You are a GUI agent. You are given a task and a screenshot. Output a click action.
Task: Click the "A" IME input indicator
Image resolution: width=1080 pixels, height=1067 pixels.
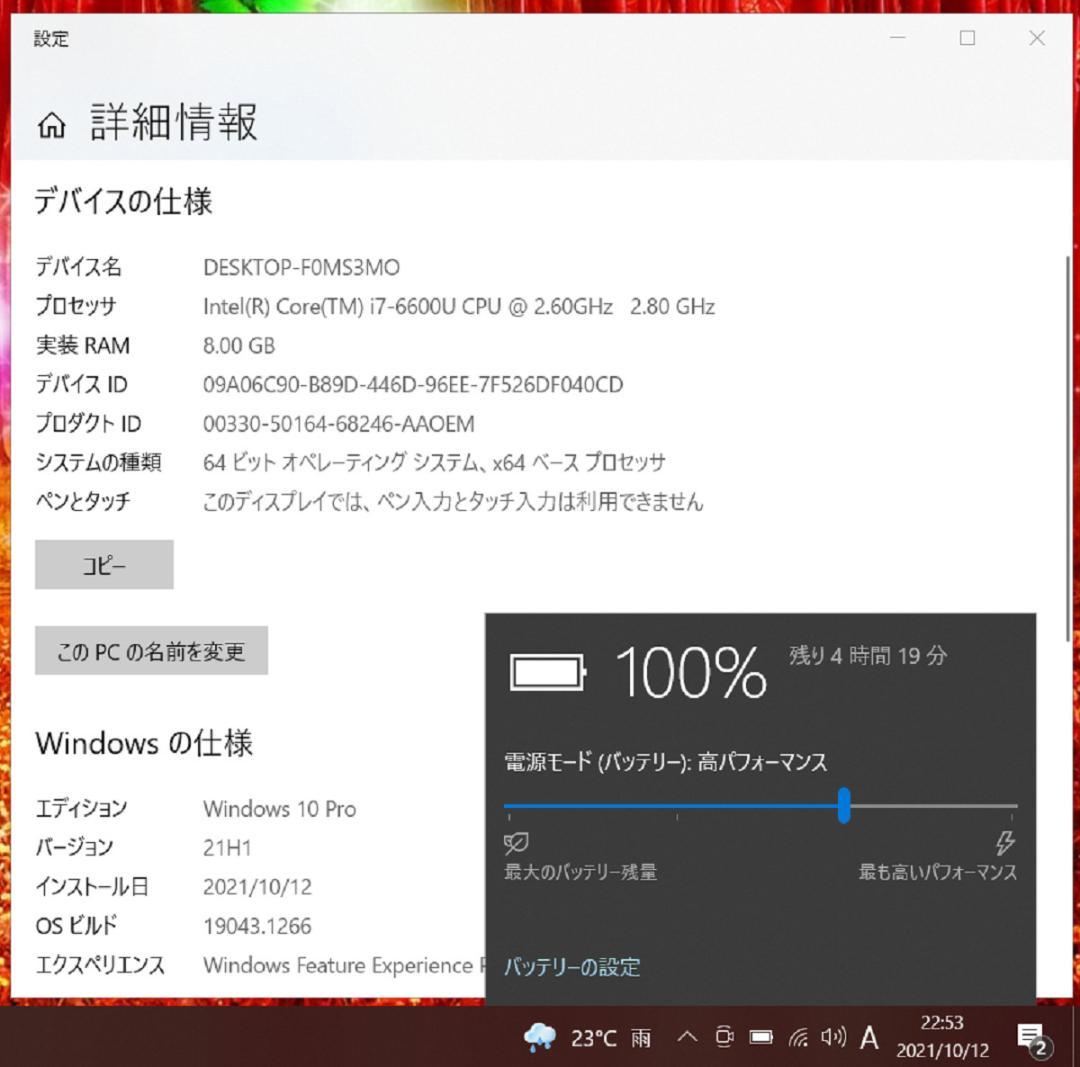point(869,1038)
